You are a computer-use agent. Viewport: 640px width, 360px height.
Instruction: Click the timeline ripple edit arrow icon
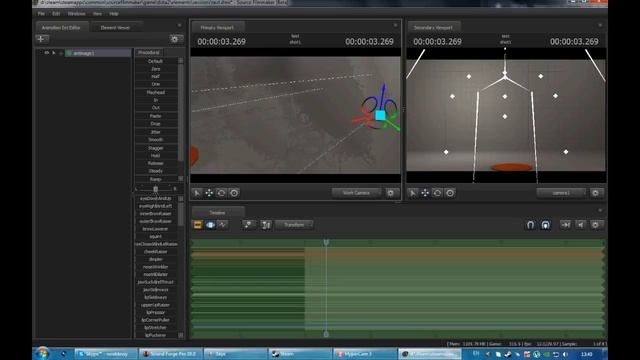pos(565,225)
